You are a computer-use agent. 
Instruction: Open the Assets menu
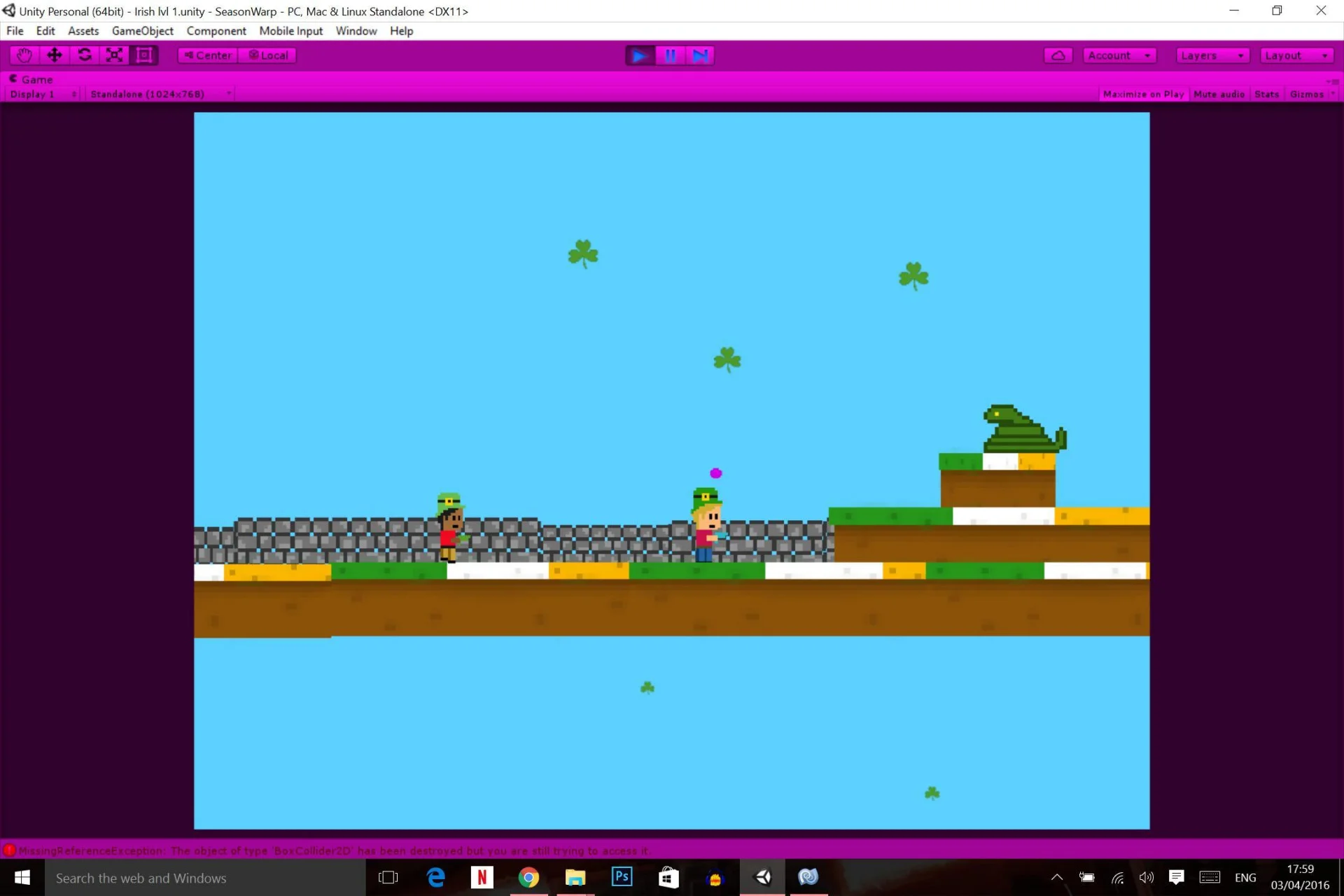(x=83, y=31)
